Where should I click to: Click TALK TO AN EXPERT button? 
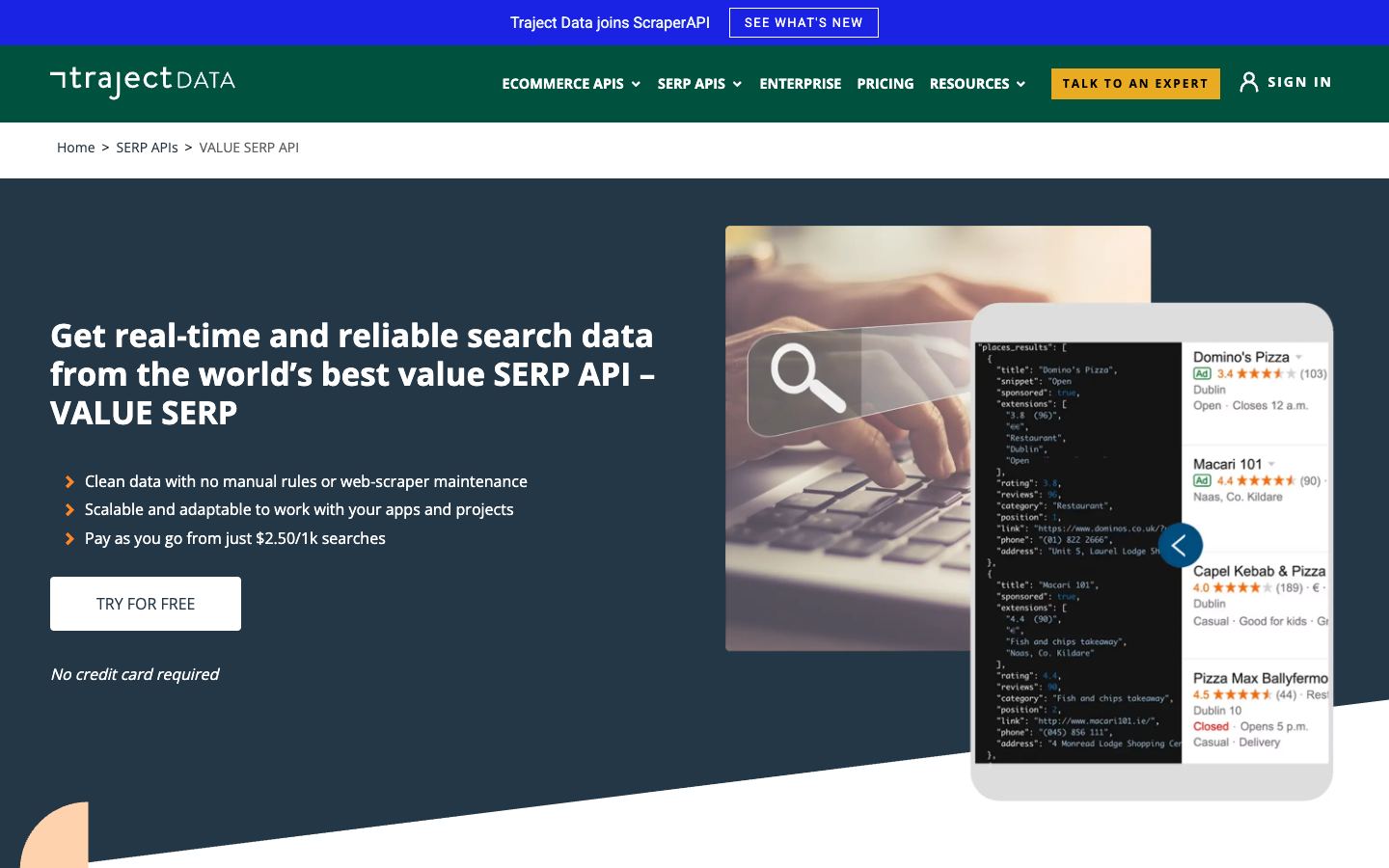point(1135,84)
